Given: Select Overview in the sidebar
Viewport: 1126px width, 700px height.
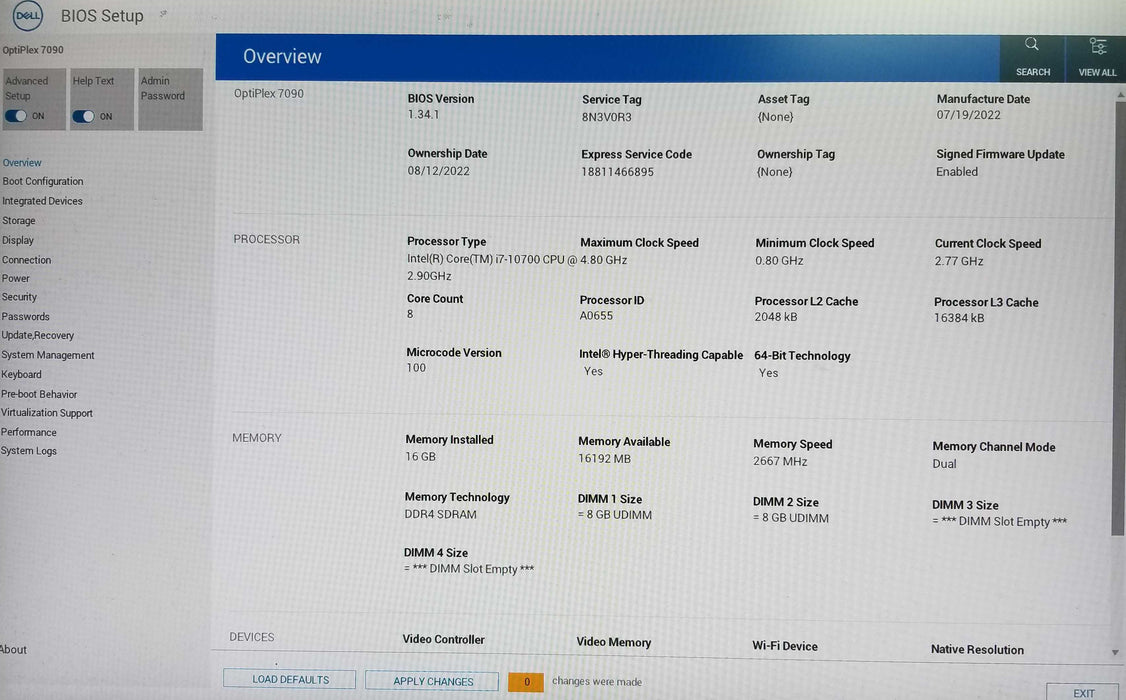Looking at the screenshot, I should point(22,162).
